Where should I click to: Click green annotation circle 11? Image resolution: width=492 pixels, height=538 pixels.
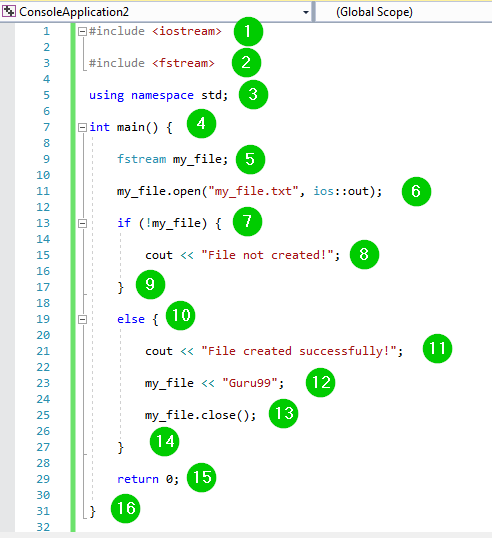437,349
